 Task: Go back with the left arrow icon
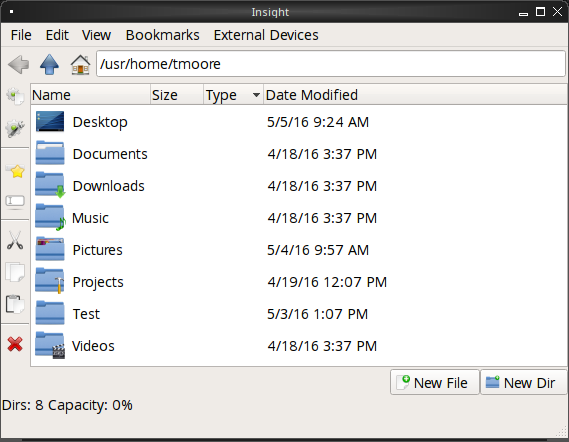19,65
